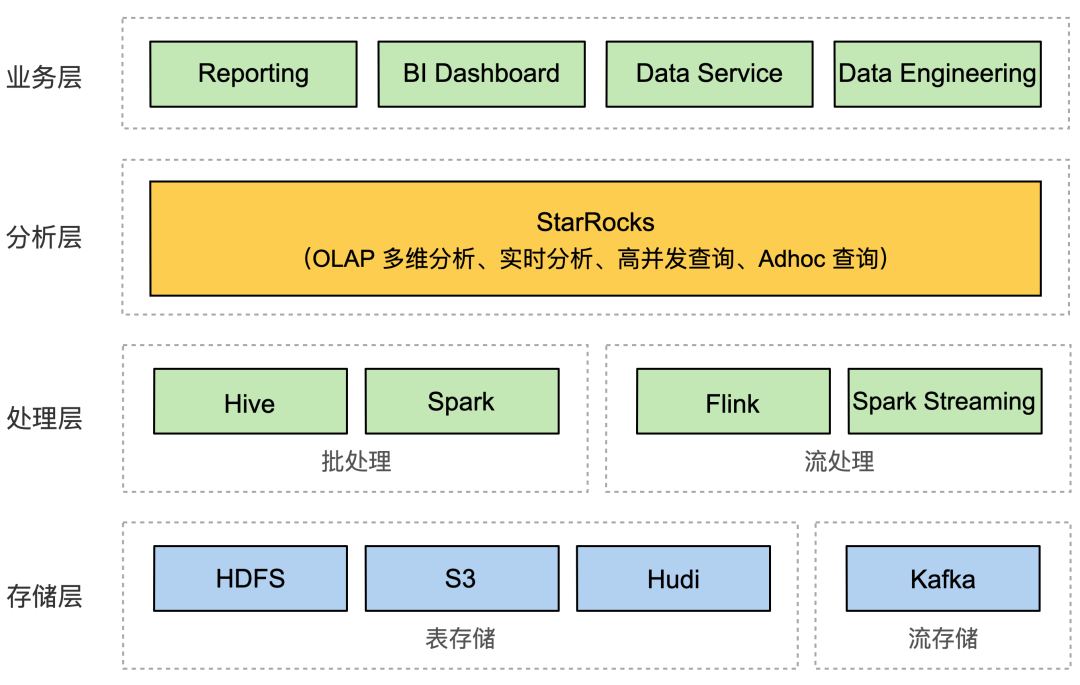Click the S3 storage box
Viewport: 1080px width, 685px height.
pyautogui.click(x=462, y=579)
